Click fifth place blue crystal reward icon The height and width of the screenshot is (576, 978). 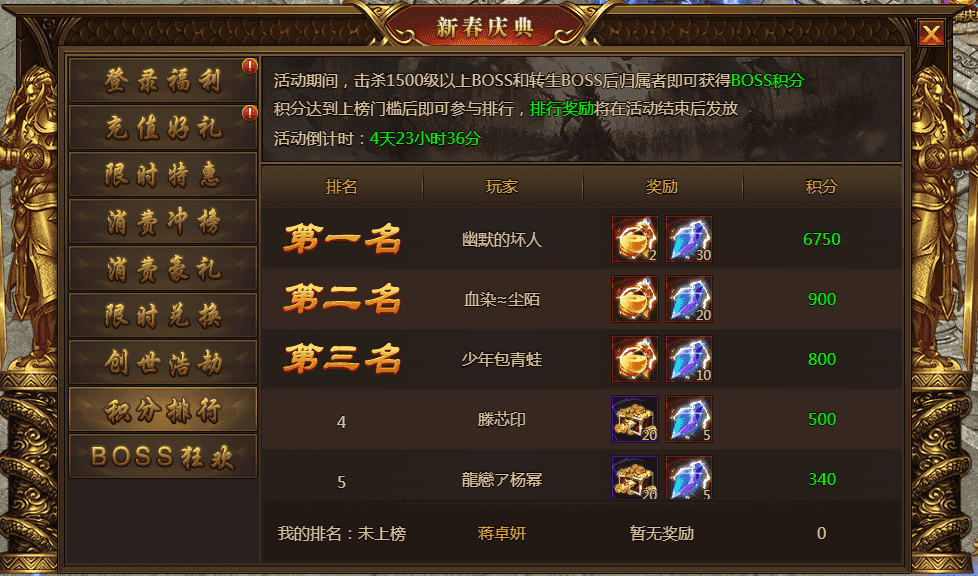click(689, 477)
